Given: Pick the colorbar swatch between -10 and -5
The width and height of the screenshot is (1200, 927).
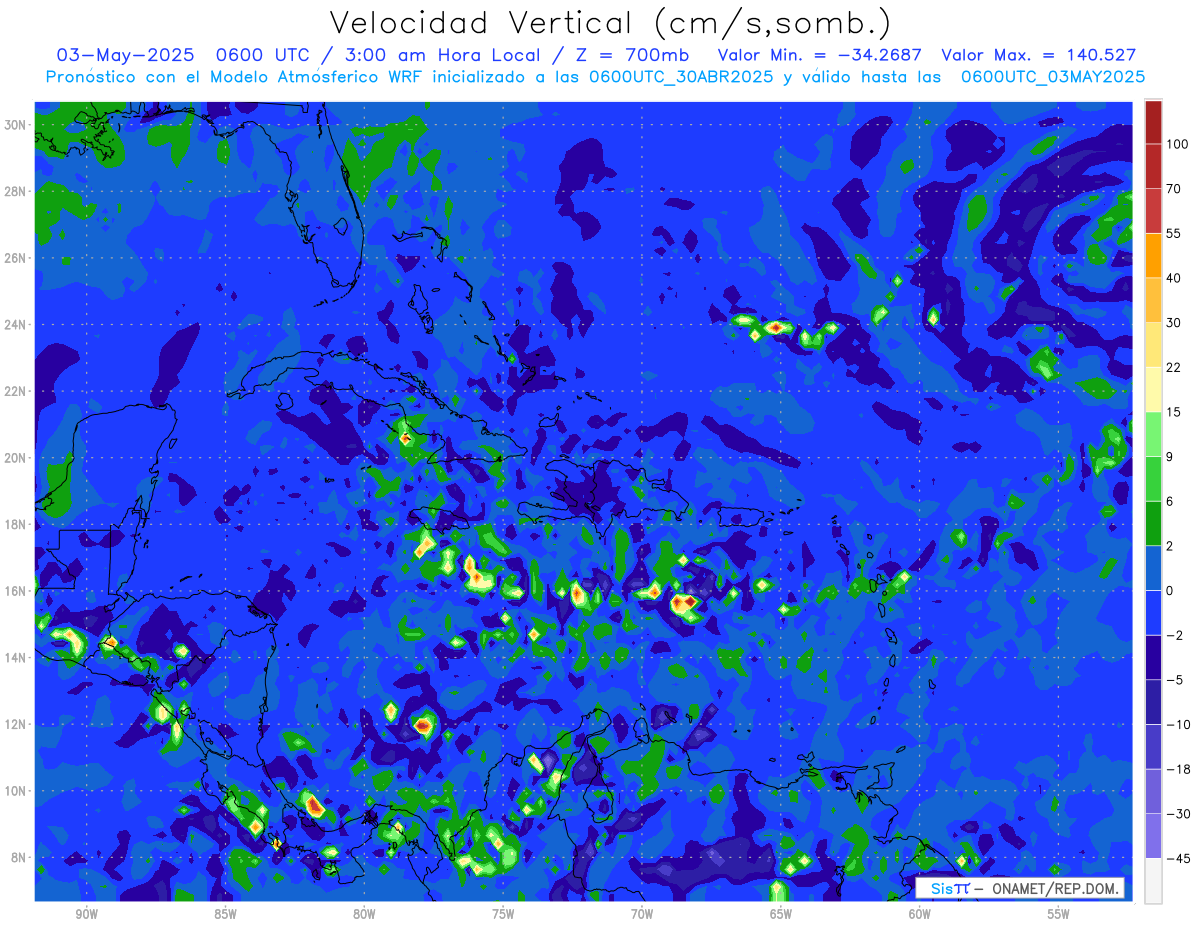Looking at the screenshot, I should (1153, 702).
